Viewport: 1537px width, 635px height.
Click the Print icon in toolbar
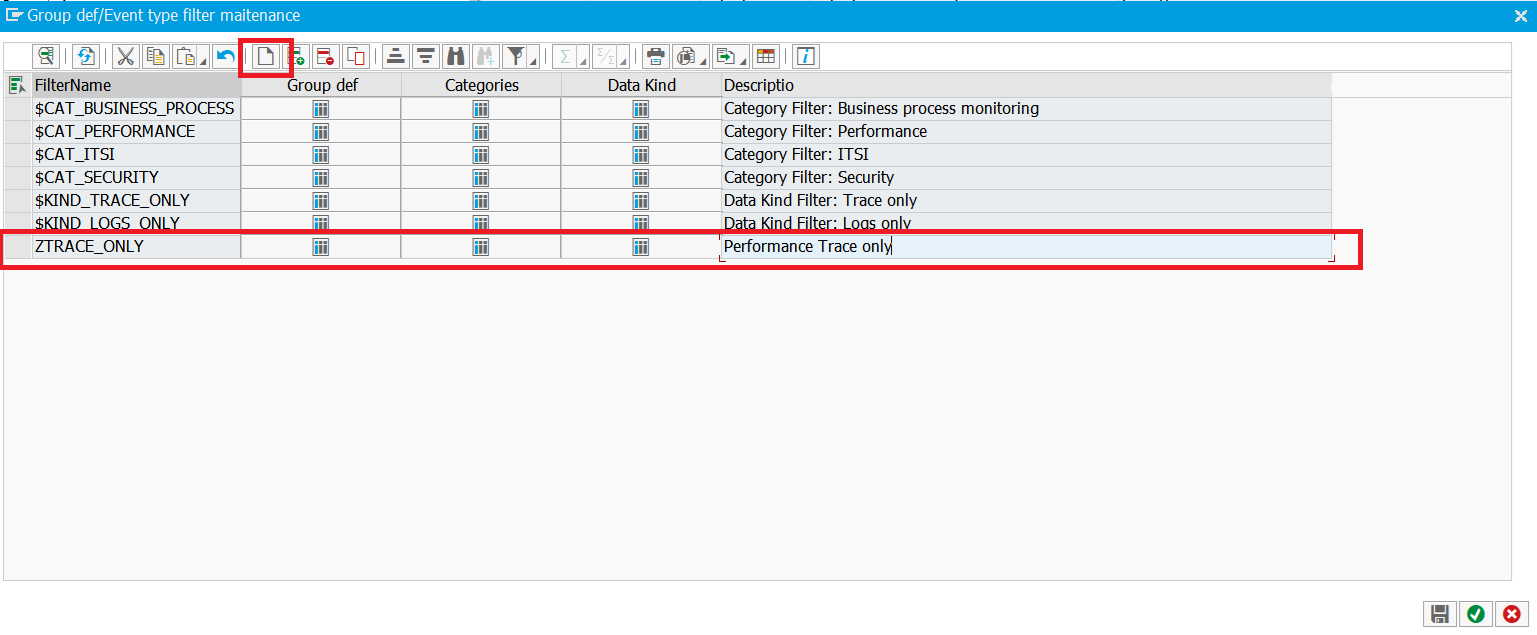(655, 56)
